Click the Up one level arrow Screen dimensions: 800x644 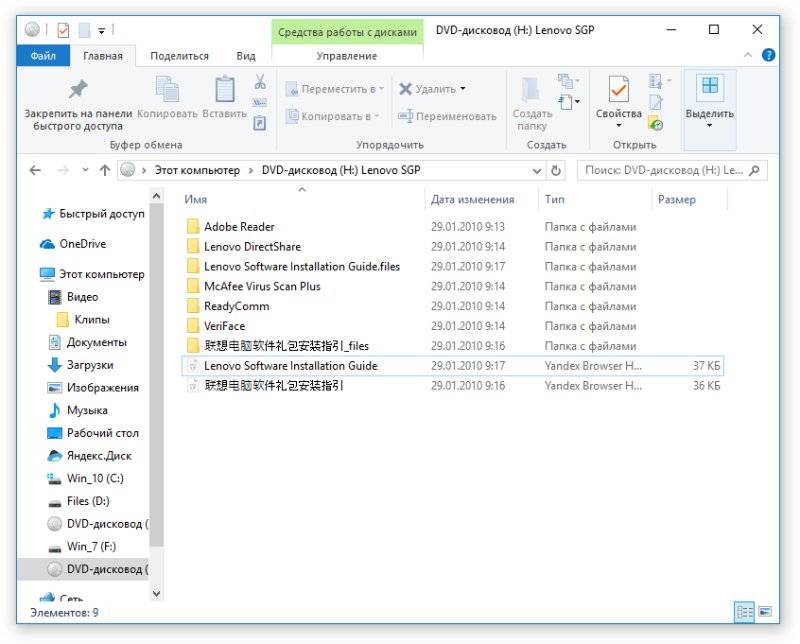(105, 170)
